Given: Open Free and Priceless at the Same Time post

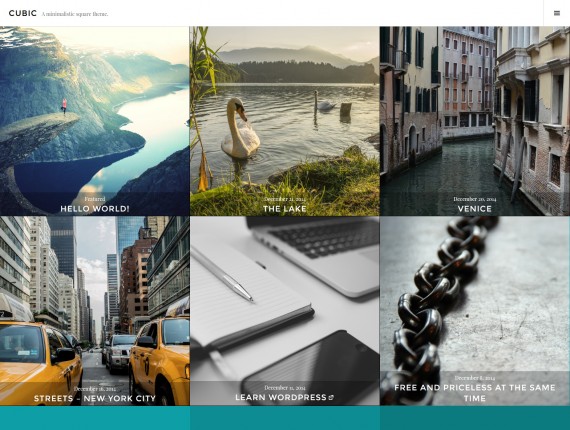Looking at the screenshot, I should tap(474, 393).
